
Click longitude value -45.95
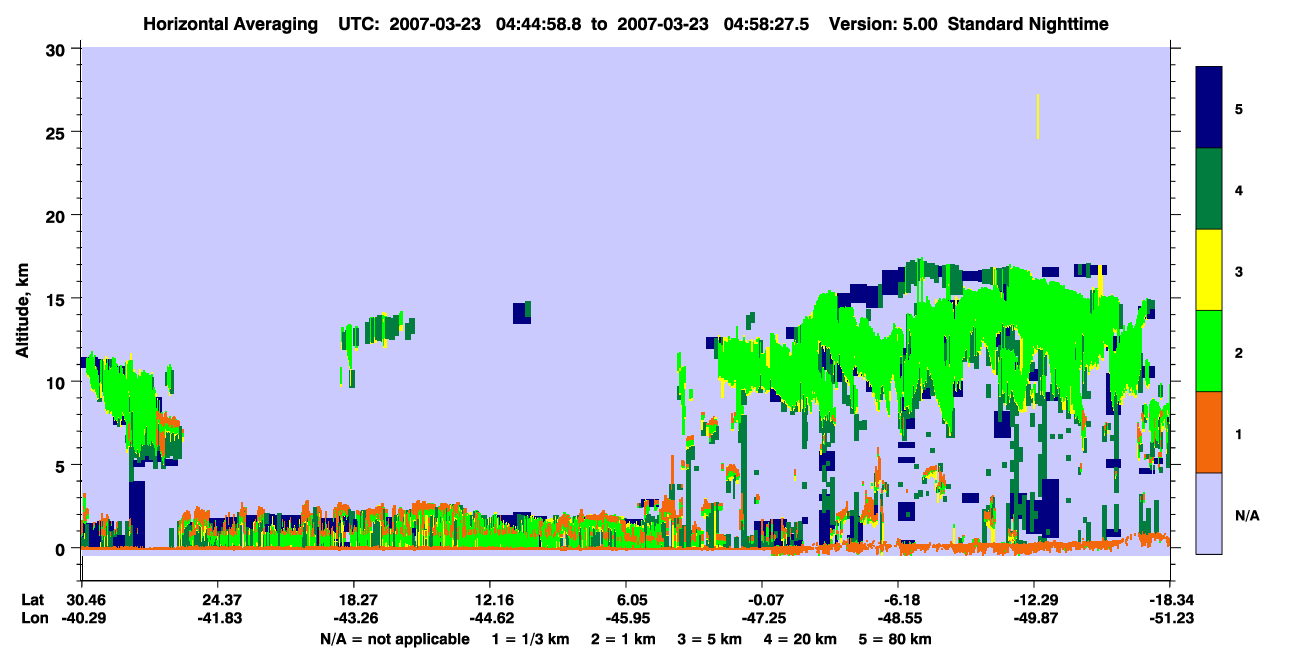626,619
